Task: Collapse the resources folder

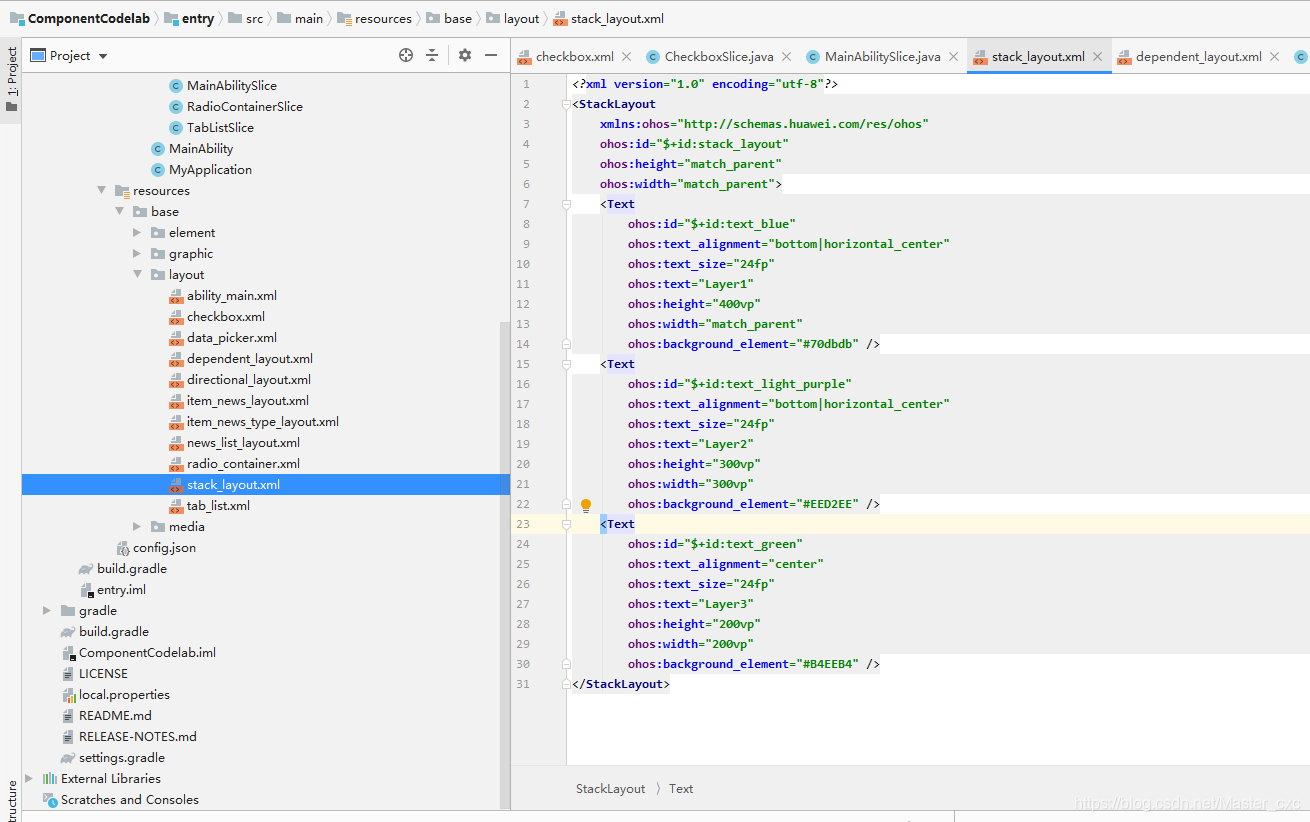Action: [102, 191]
